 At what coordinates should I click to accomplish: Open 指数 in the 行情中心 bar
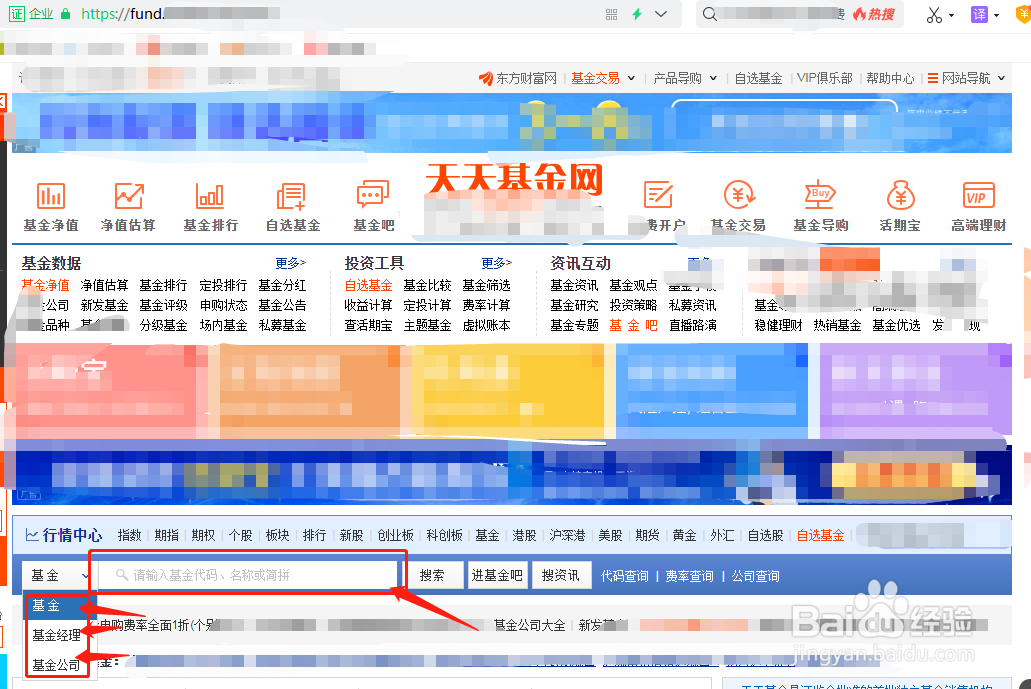tap(130, 535)
